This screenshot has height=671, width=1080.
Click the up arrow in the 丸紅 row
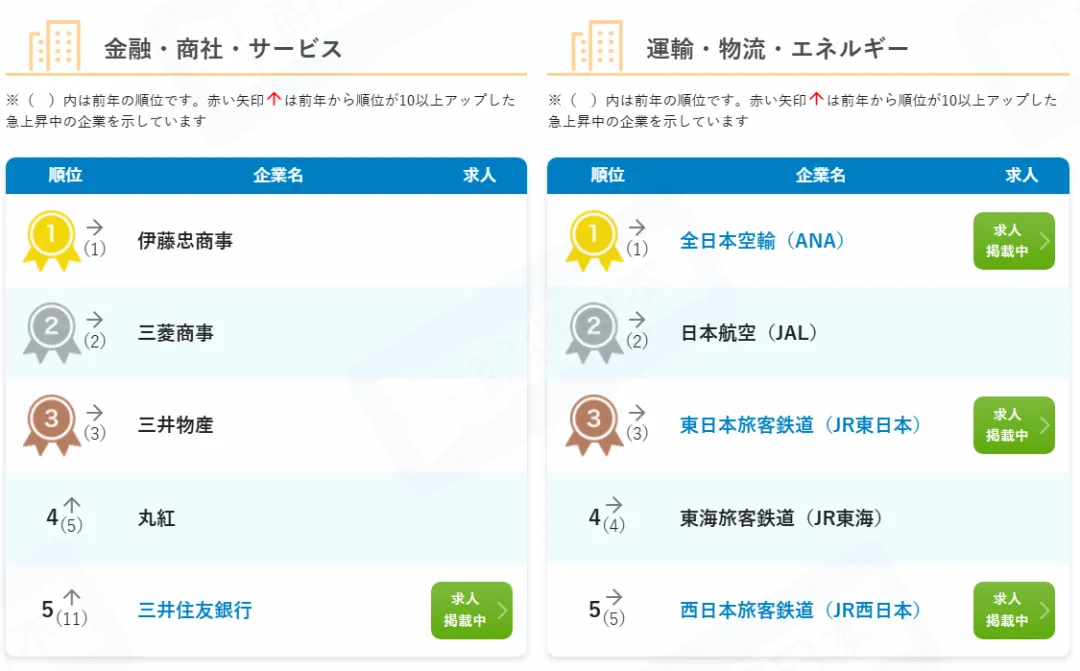pyautogui.click(x=72, y=505)
